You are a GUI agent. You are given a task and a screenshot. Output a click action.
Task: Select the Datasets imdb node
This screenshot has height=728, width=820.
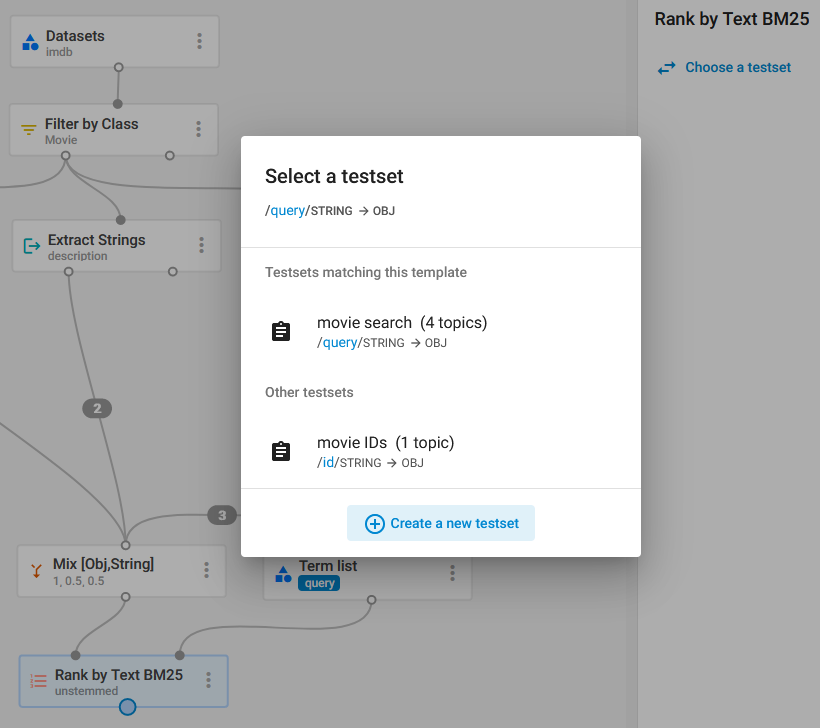click(115, 42)
